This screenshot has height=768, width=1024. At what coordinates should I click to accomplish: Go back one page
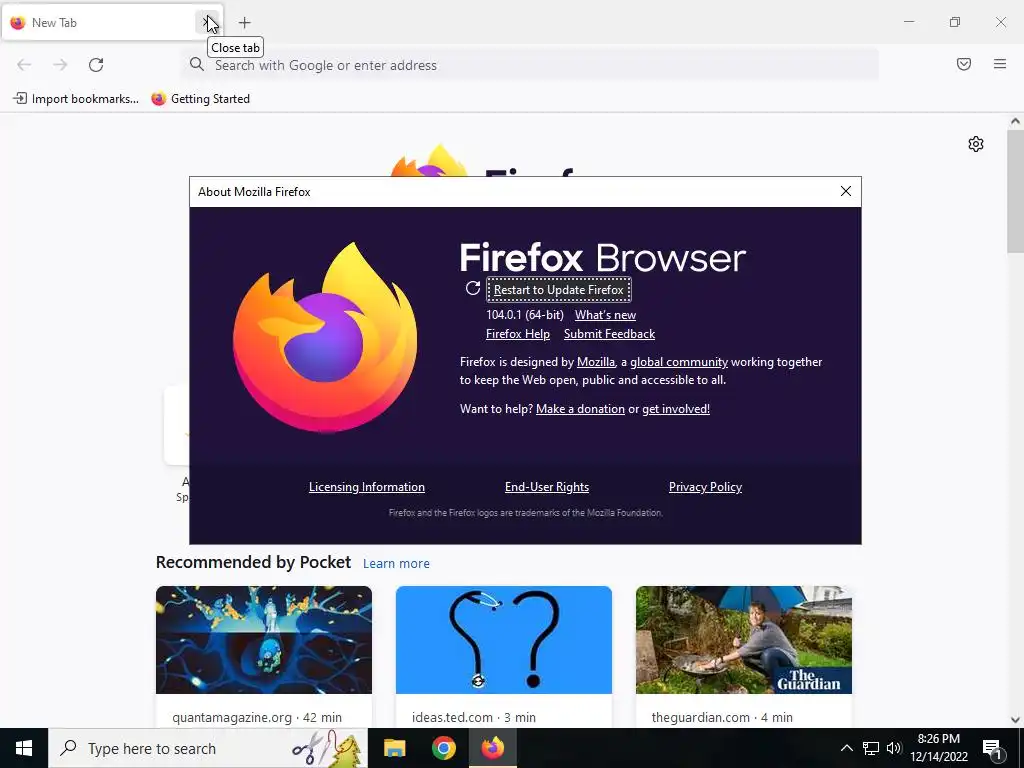coord(24,65)
